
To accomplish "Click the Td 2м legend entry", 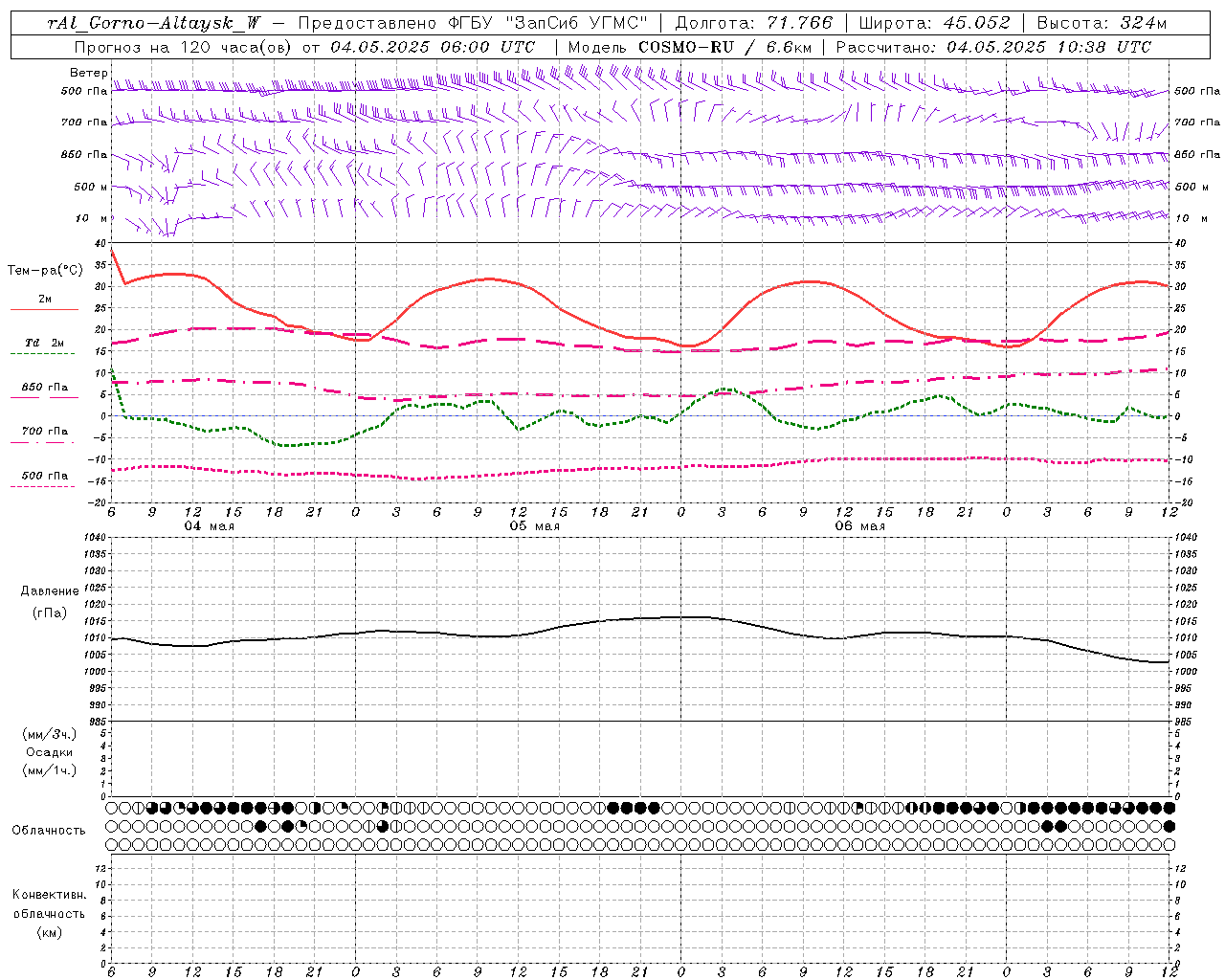I will click(44, 343).
